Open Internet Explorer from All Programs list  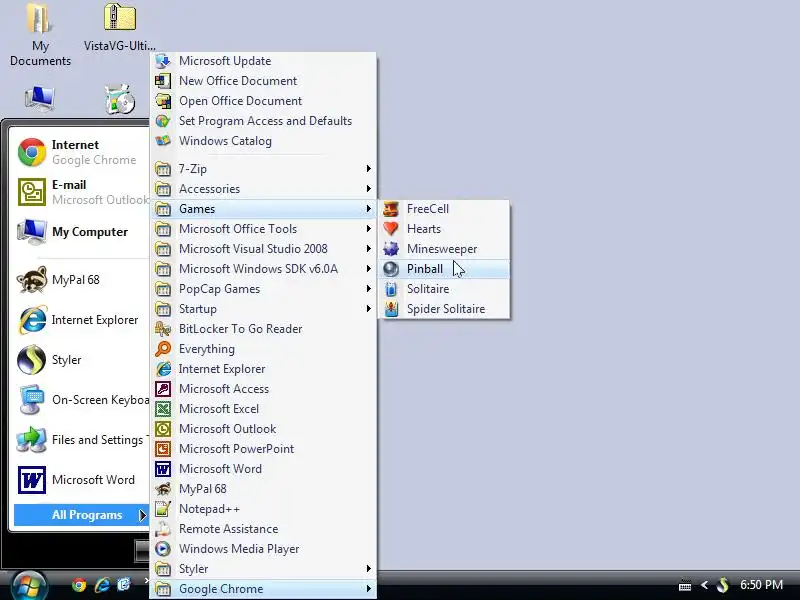264,369
